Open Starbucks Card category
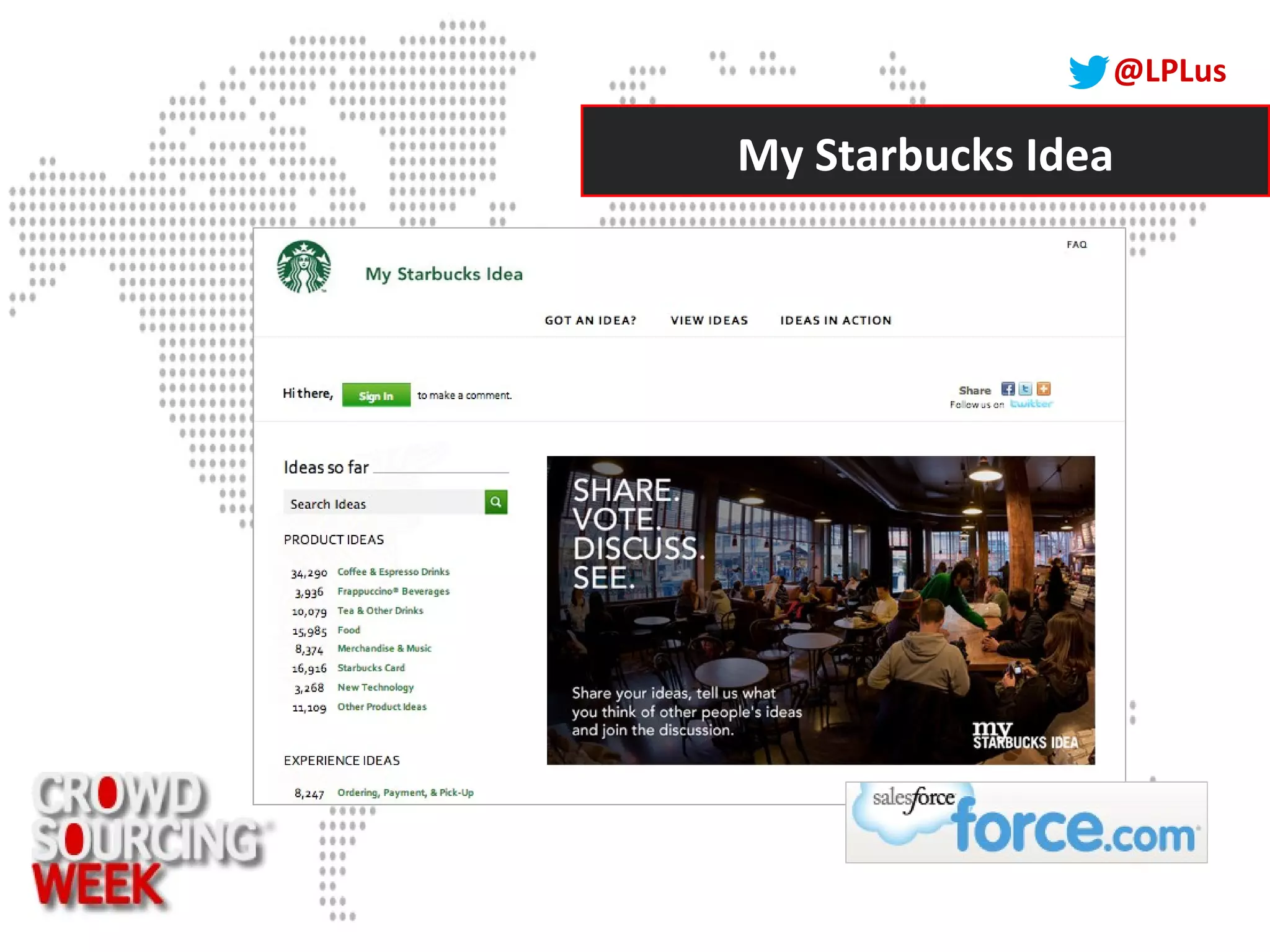Image resolution: width=1270 pixels, height=952 pixels. coord(371,668)
